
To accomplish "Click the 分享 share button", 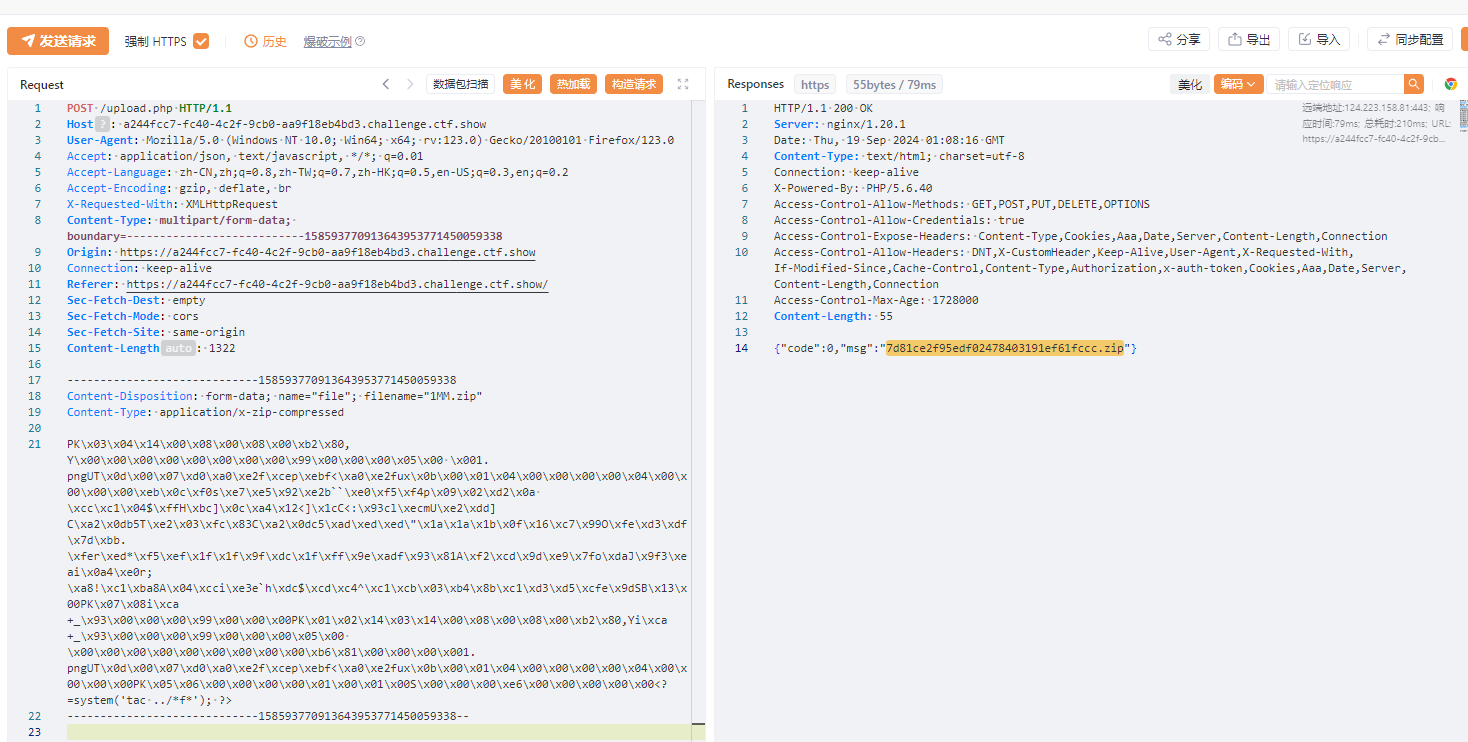I will (x=1179, y=39).
